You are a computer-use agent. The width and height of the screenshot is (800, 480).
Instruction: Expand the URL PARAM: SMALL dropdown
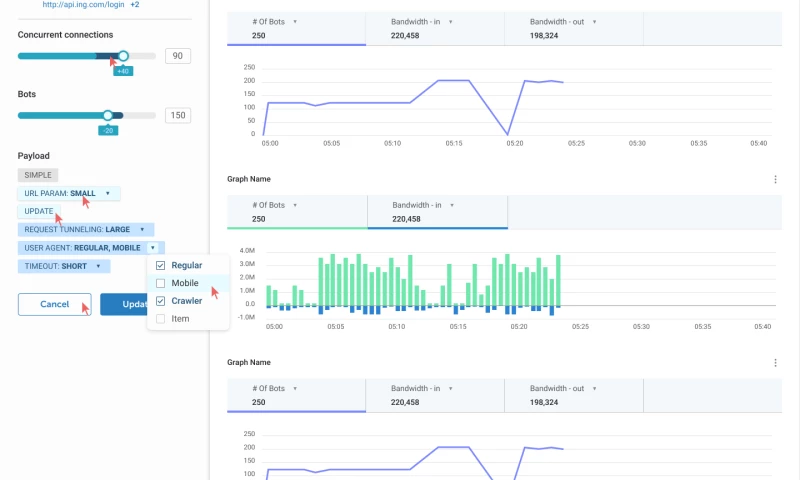pyautogui.click(x=108, y=193)
